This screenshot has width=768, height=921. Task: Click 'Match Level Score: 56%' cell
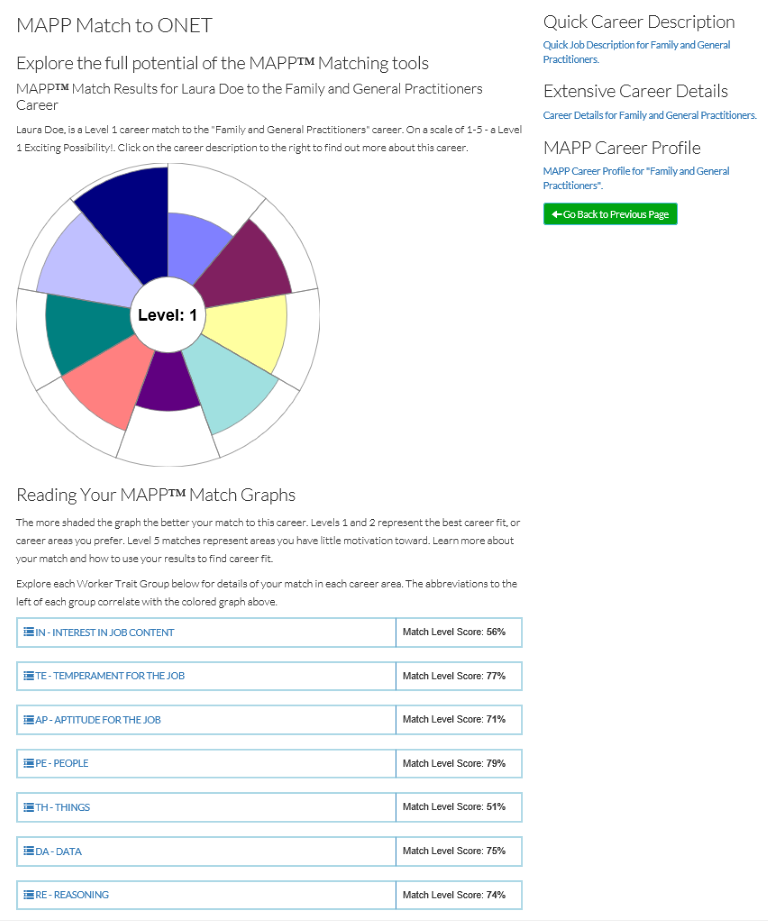(459, 633)
